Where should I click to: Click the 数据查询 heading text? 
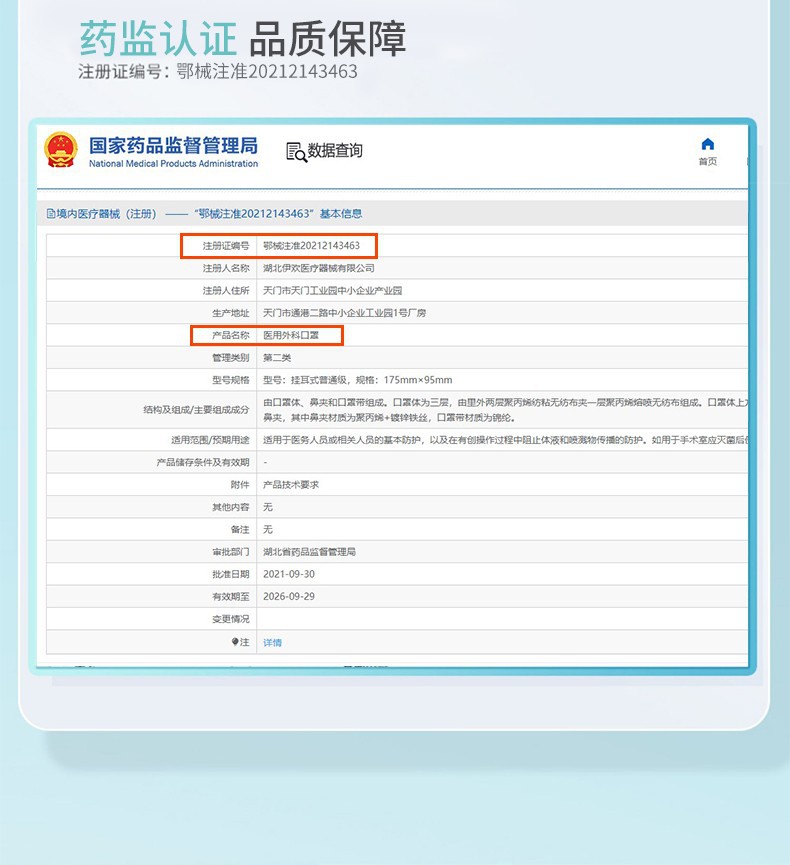(335, 150)
